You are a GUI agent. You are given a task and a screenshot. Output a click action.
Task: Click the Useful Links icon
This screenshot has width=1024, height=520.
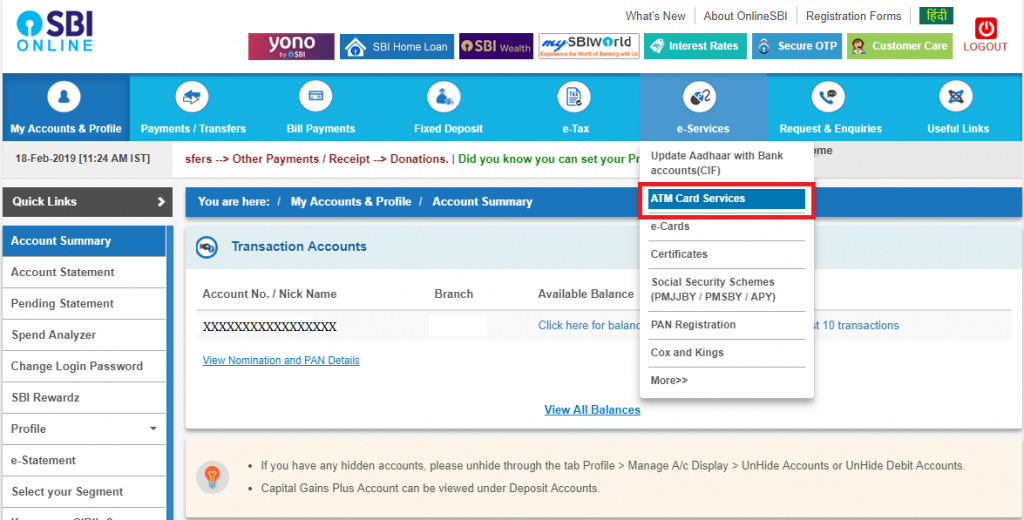tap(956, 97)
